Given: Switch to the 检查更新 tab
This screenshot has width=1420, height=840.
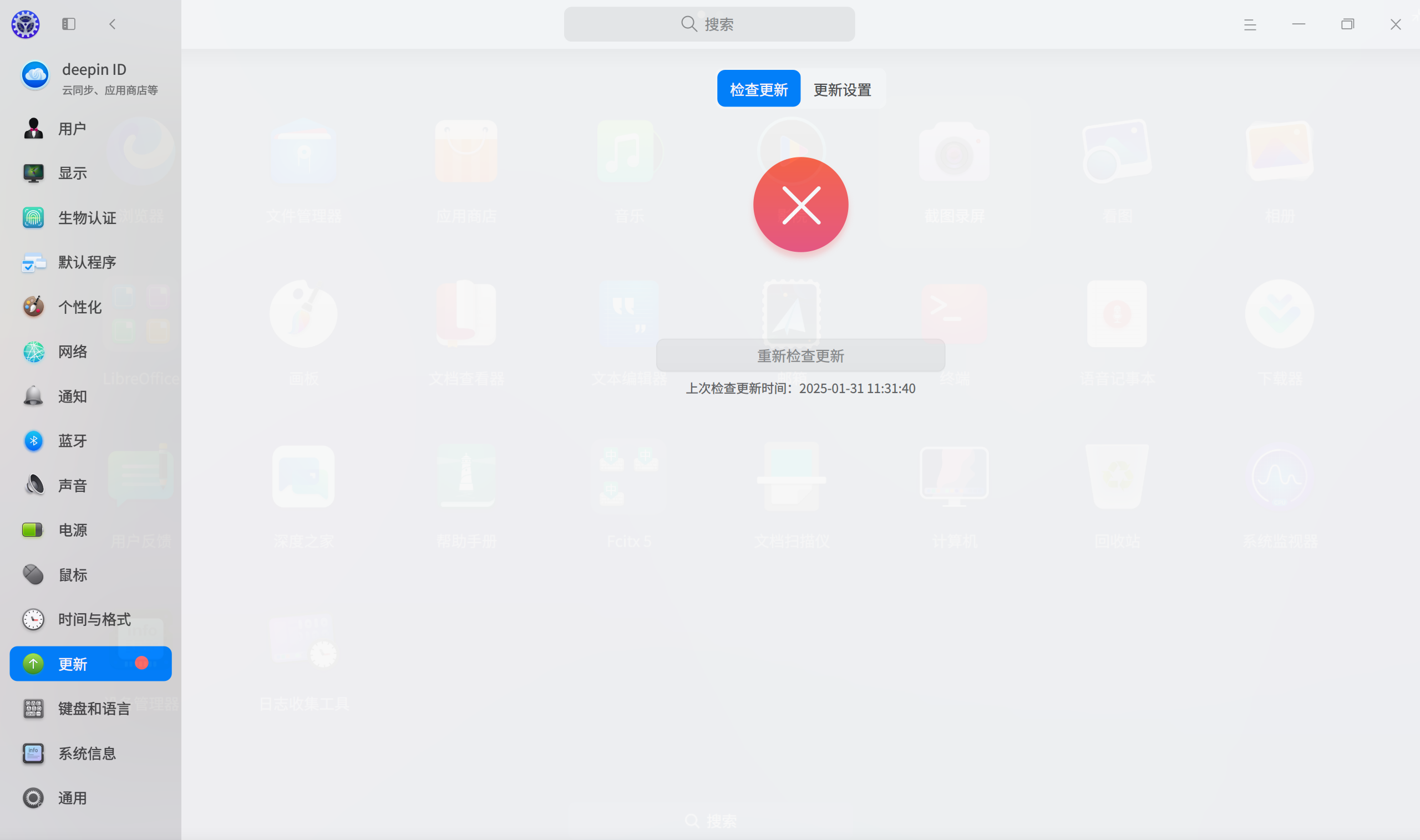Looking at the screenshot, I should click(759, 89).
